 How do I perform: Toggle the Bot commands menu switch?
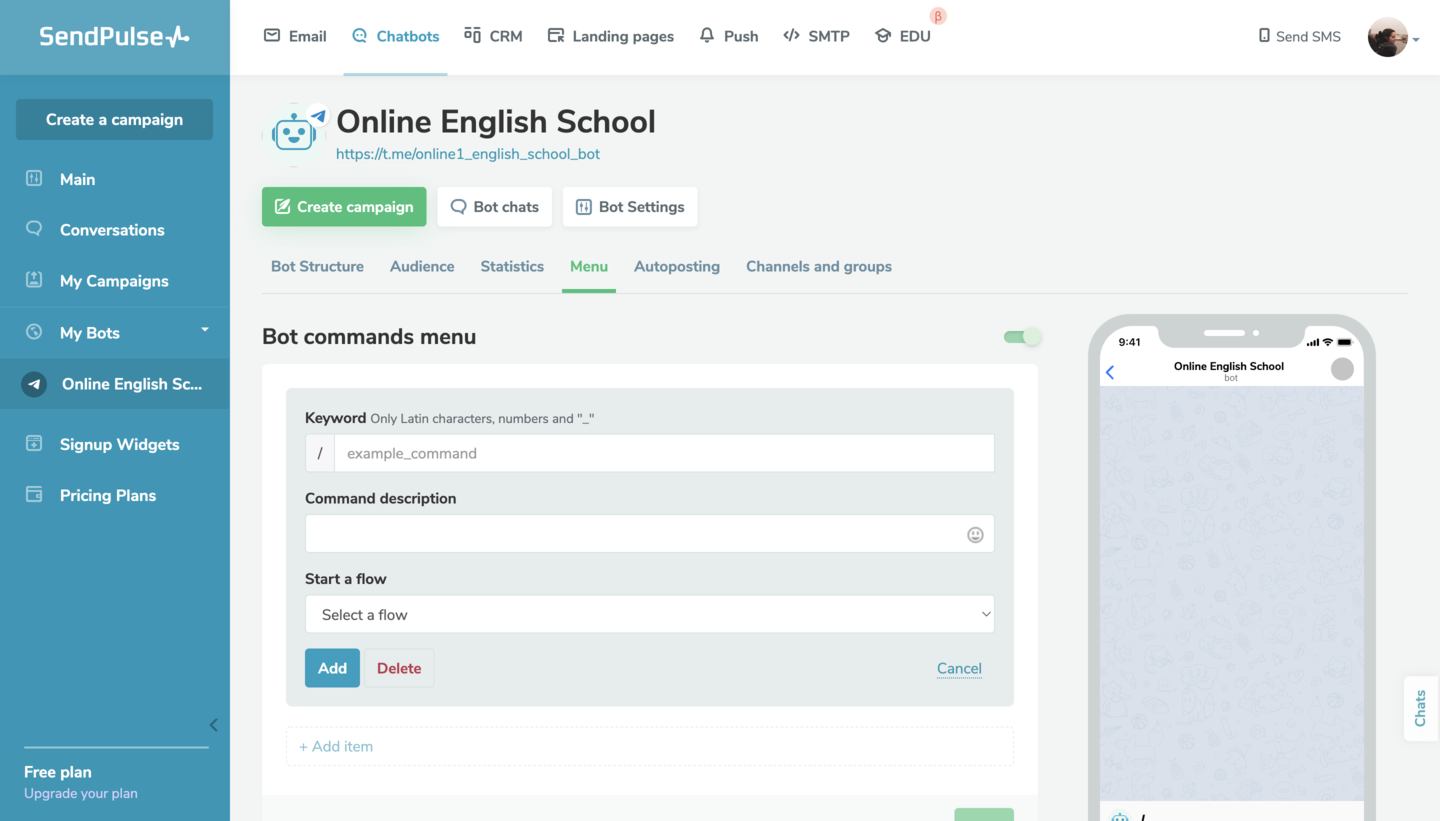click(x=1022, y=337)
